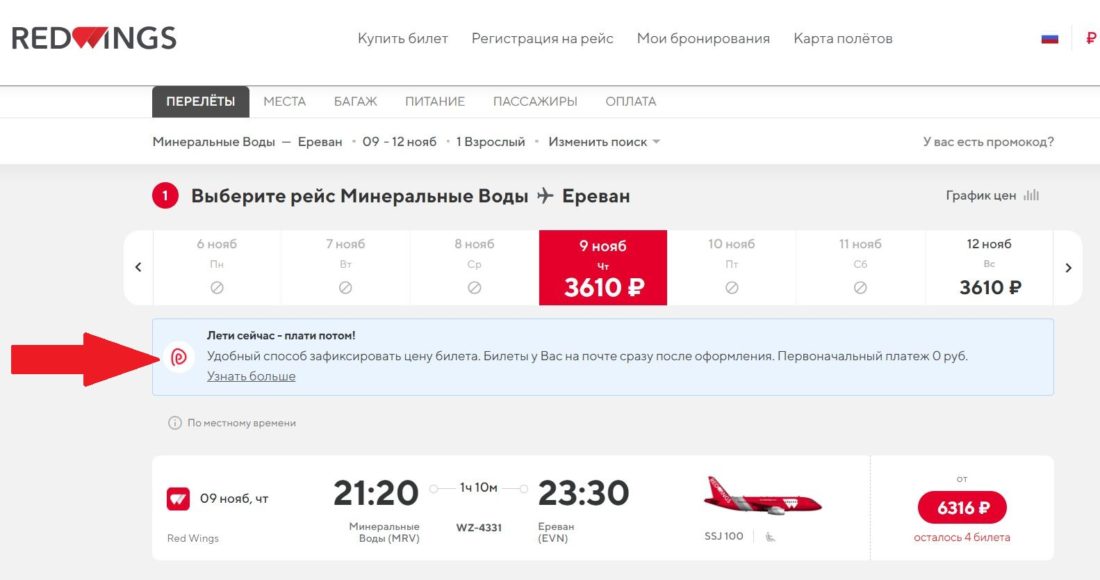Open the ОПЛАТА tab

coord(630,101)
